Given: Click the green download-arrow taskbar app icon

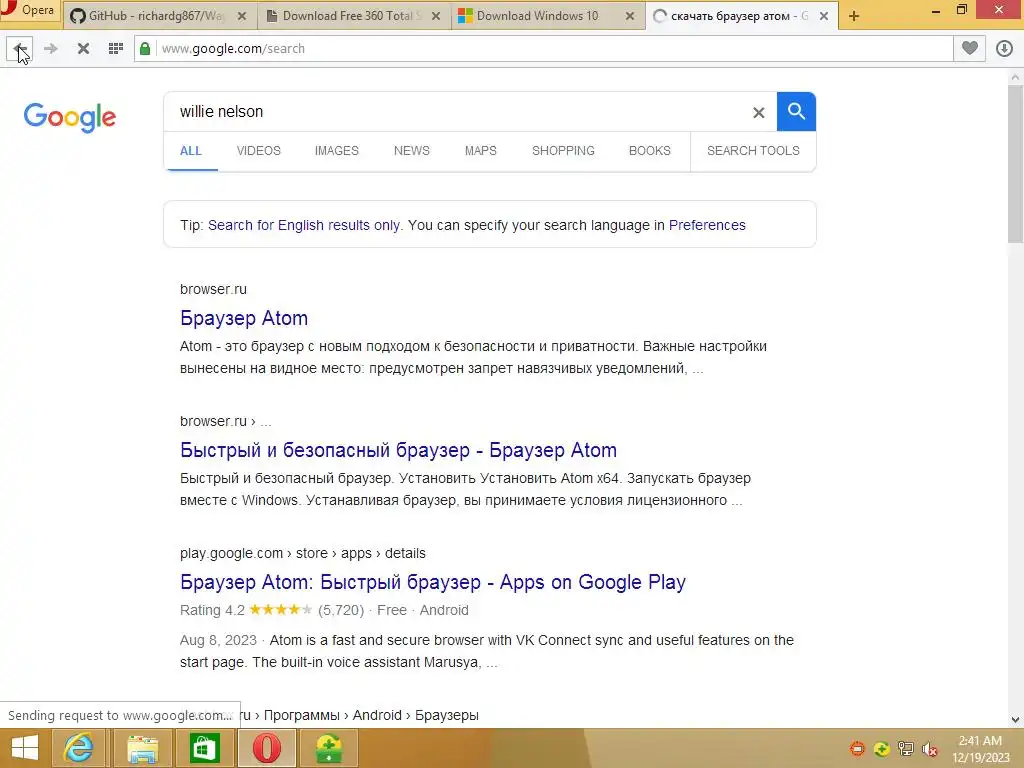Looking at the screenshot, I should 329,748.
